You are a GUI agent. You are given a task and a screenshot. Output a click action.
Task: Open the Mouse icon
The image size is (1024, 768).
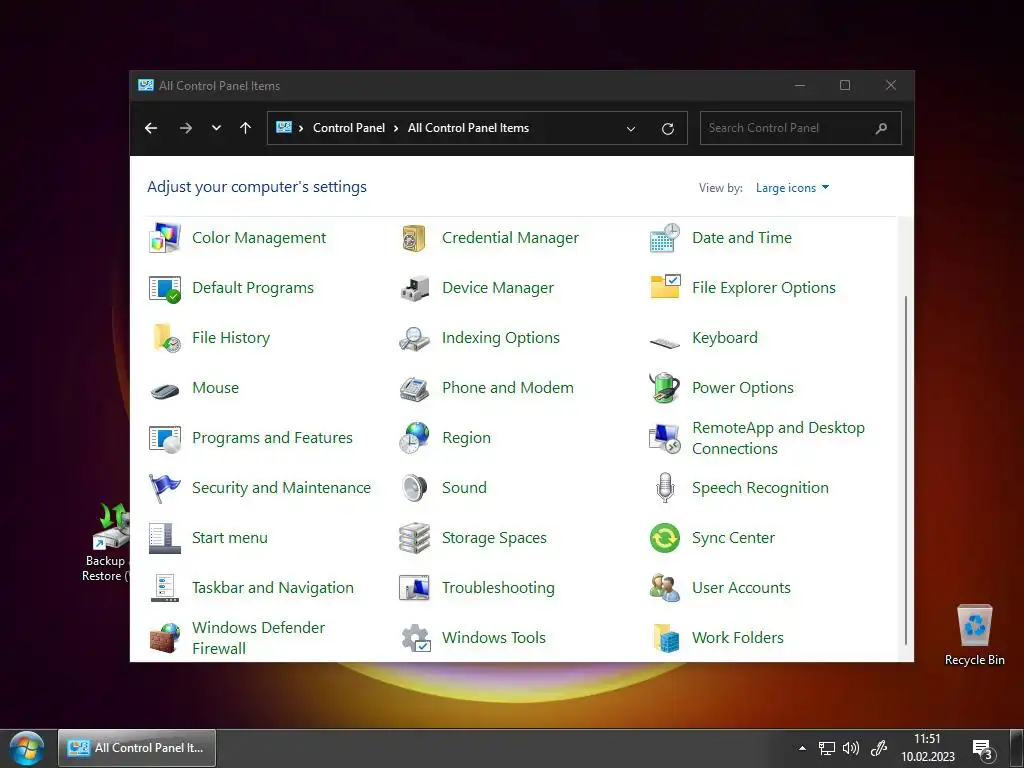165,391
